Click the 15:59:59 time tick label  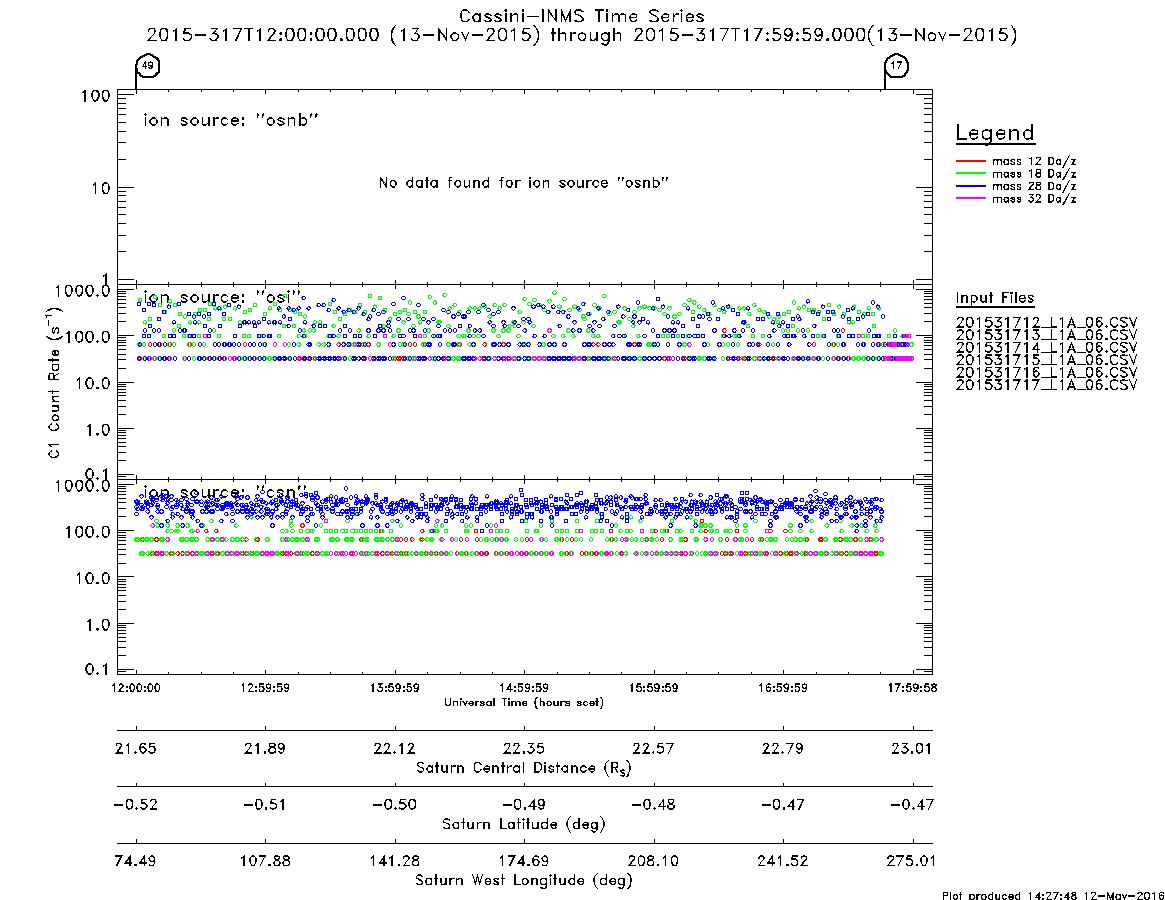(x=653, y=688)
